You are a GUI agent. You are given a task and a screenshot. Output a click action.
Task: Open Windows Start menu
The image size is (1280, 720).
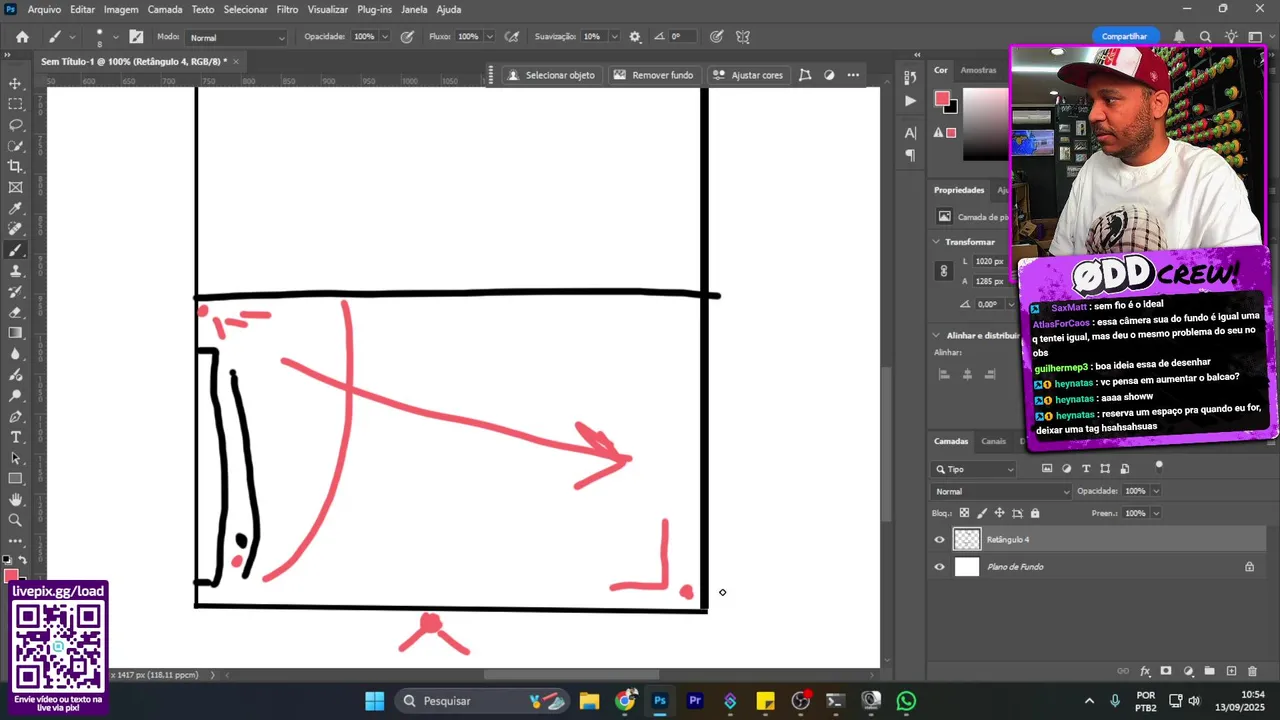tap(374, 701)
